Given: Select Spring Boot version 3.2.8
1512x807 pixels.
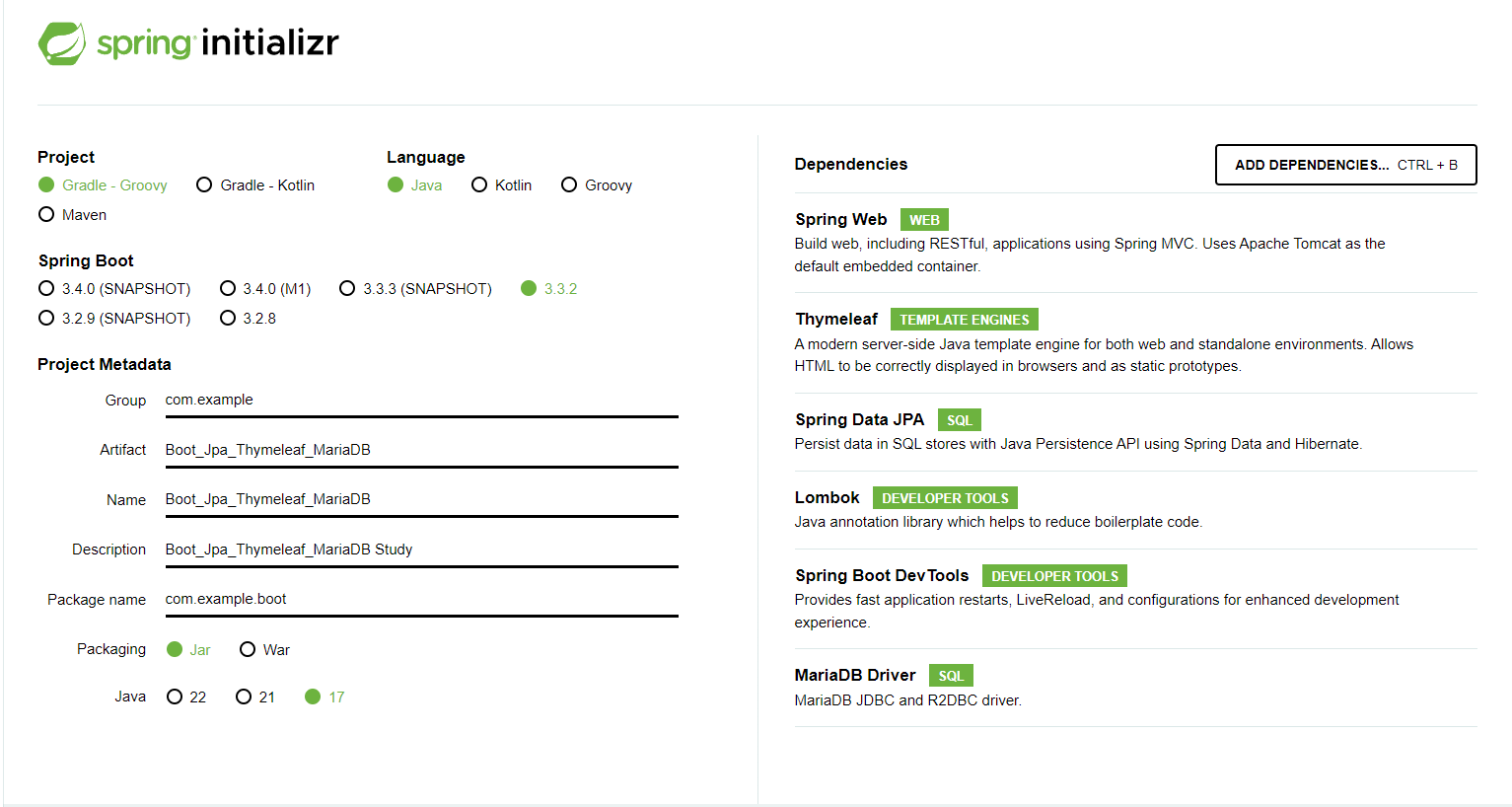Looking at the screenshot, I should 248,318.
